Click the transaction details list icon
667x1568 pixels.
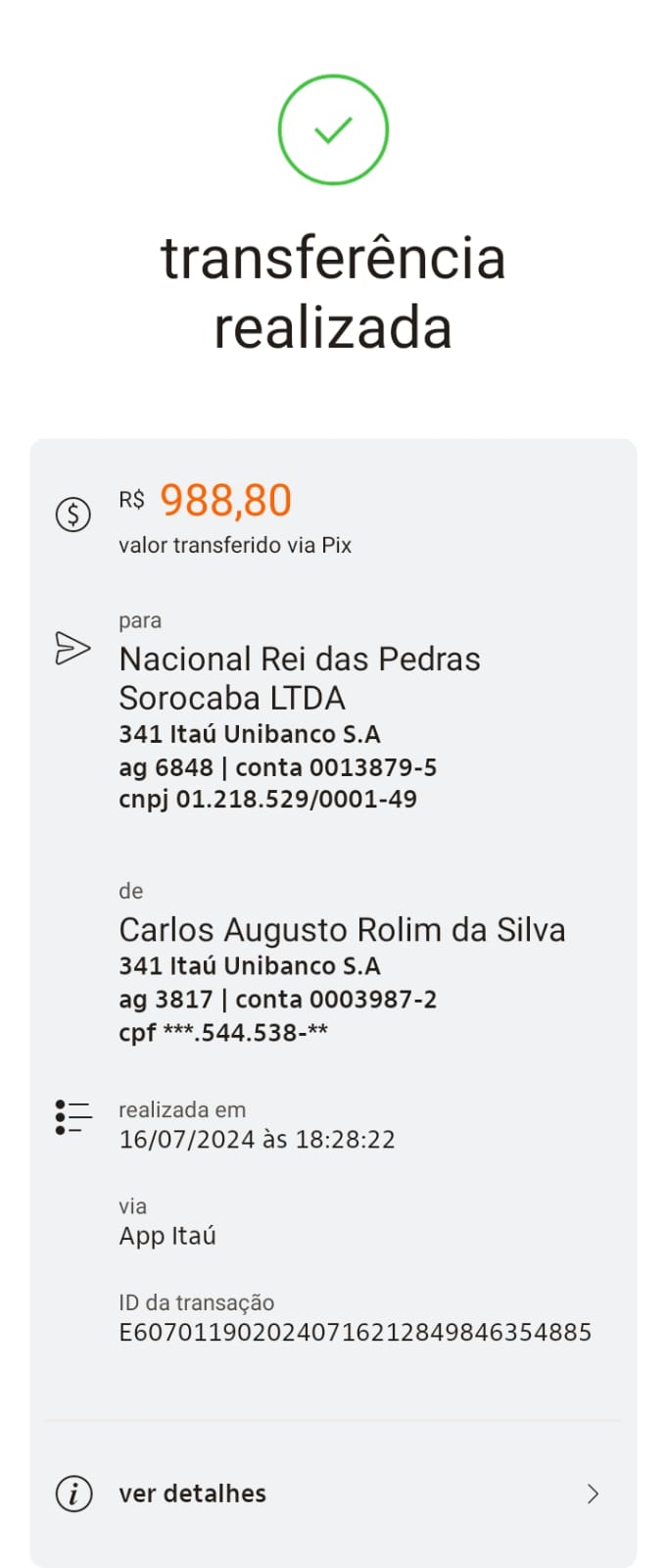[x=72, y=1114]
